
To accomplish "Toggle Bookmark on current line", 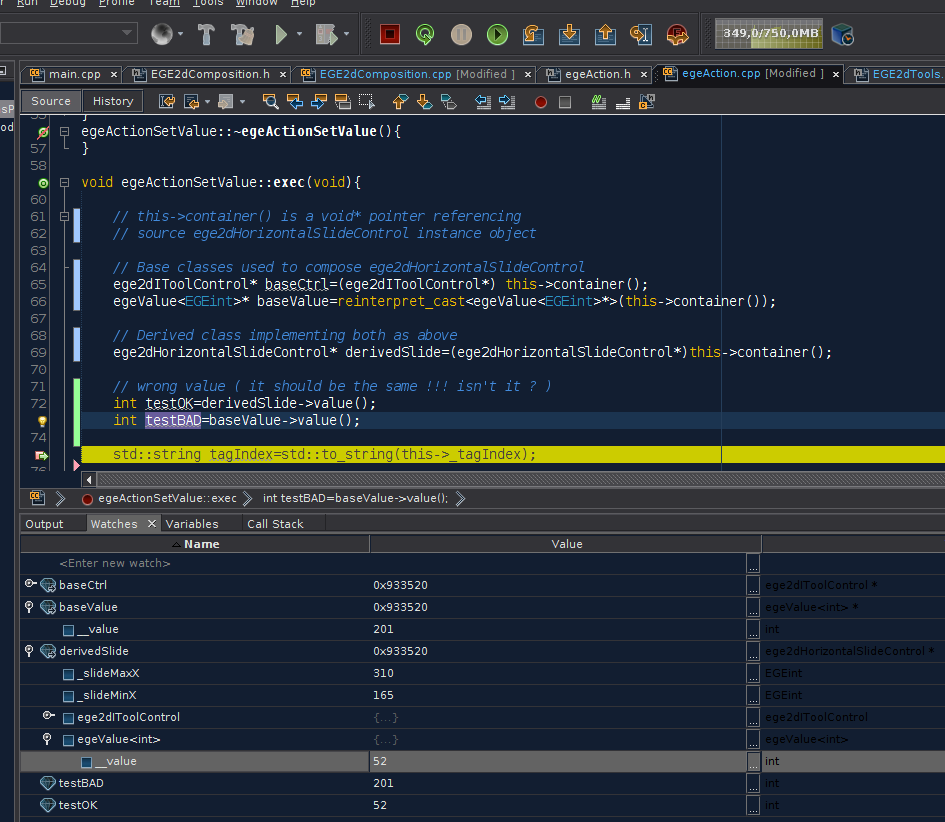I will click(x=449, y=102).
